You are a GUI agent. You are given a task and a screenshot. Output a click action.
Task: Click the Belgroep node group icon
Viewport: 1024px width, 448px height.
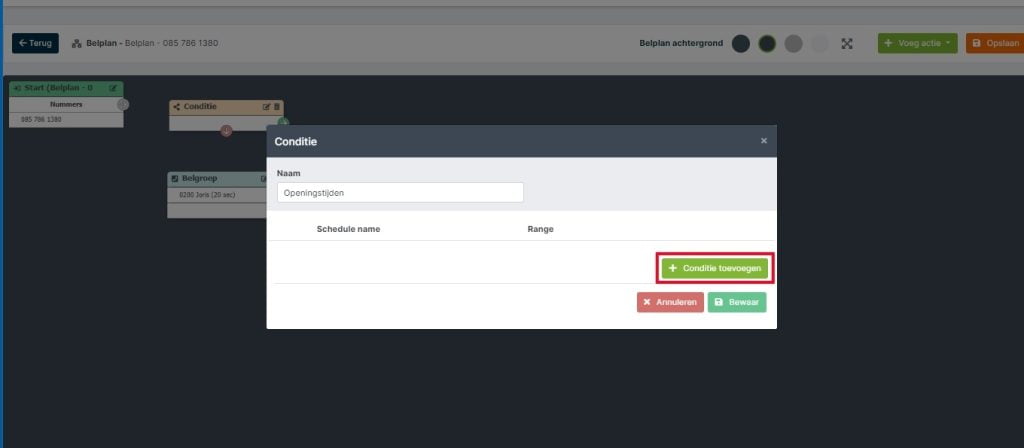click(x=174, y=178)
